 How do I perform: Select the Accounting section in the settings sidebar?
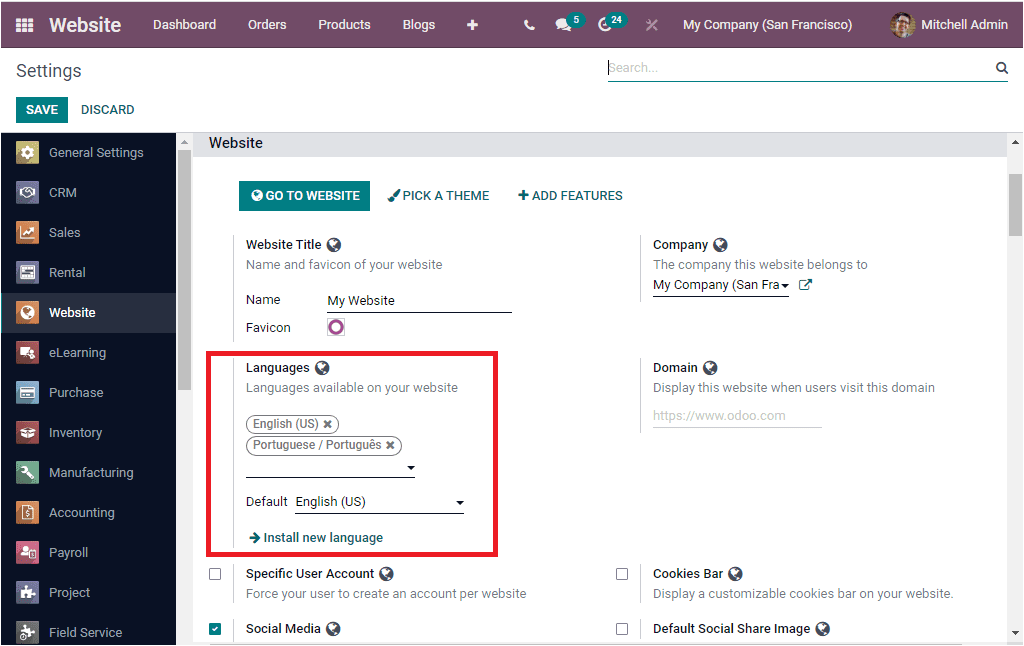[88, 512]
